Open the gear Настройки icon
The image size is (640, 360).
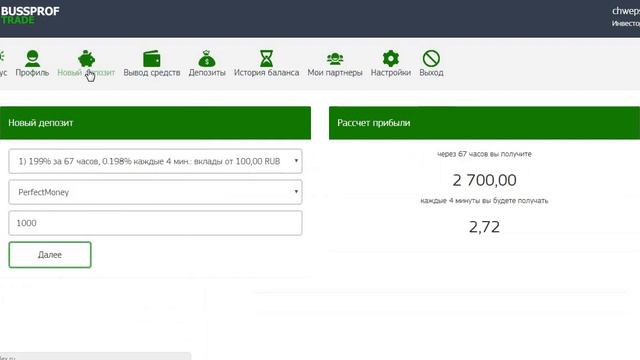point(391,58)
